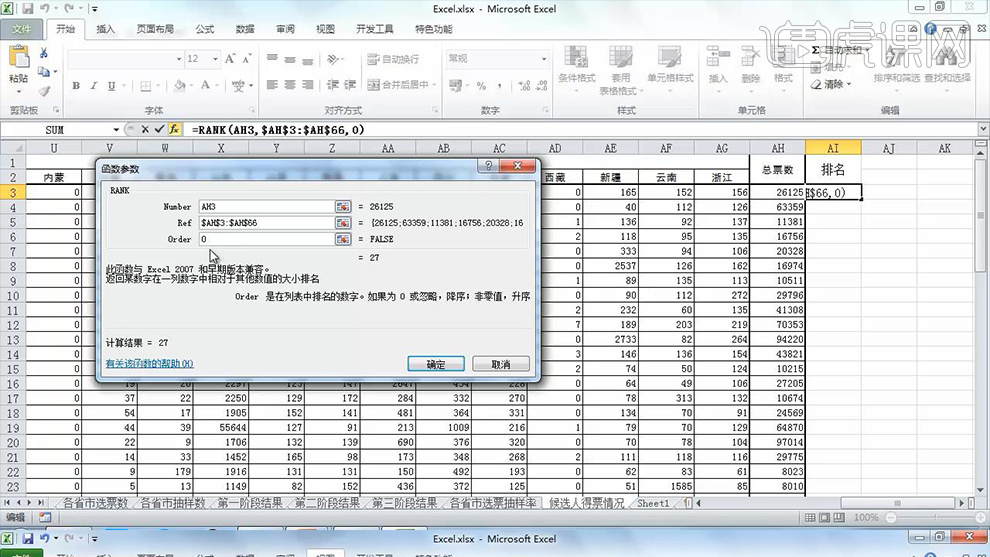990x557 pixels.
Task: Click the Decrease Font Size icon
Action: 247,59
